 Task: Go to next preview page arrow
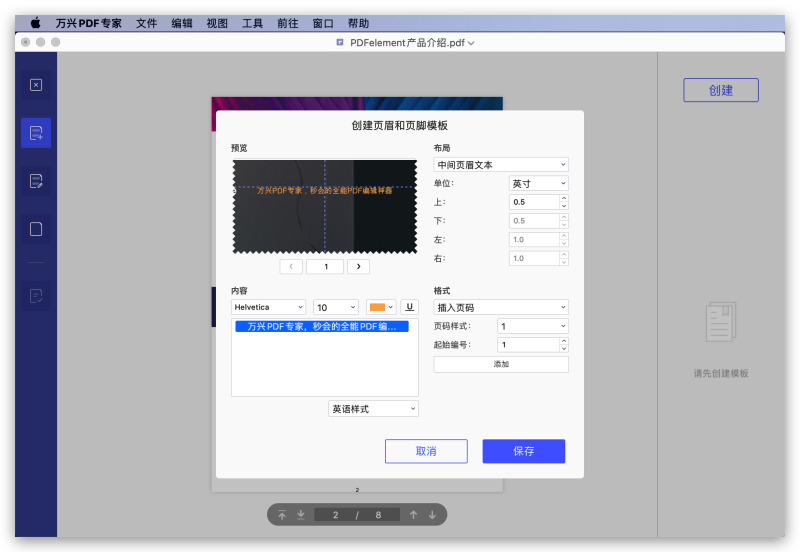click(358, 266)
